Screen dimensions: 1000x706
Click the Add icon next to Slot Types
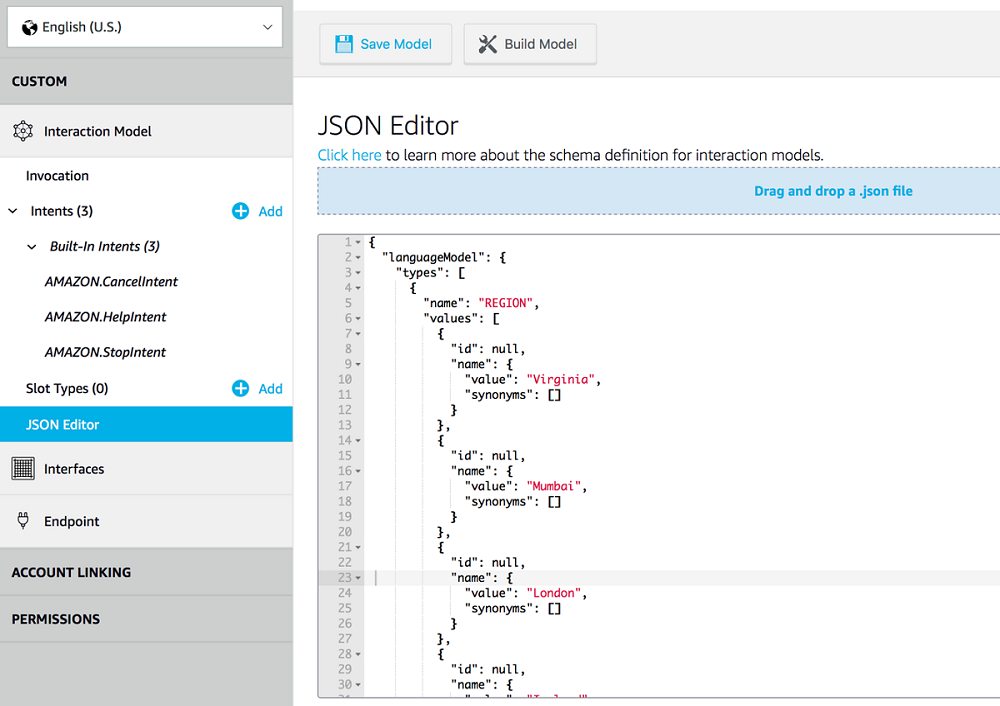coord(240,388)
